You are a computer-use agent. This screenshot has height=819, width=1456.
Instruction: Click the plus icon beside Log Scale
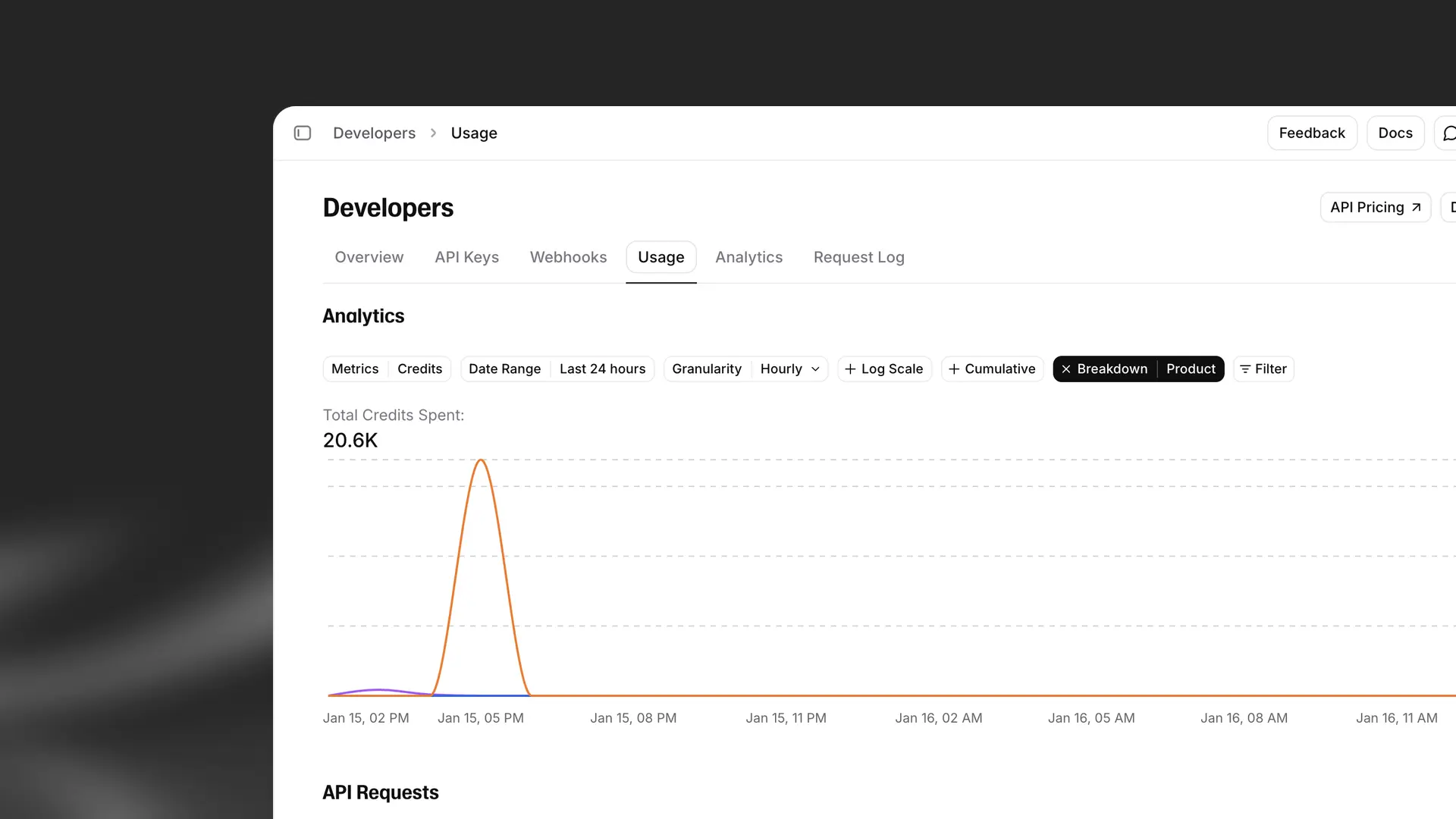tap(851, 369)
